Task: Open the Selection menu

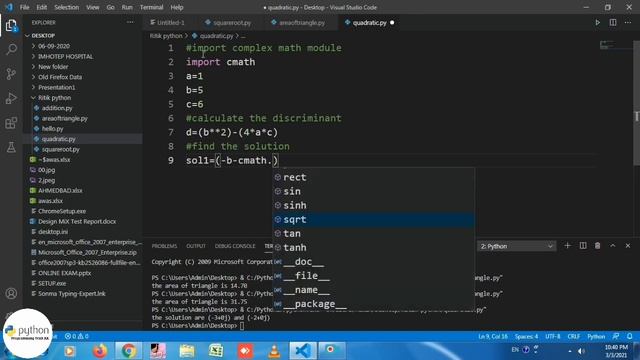Action: 67,7
